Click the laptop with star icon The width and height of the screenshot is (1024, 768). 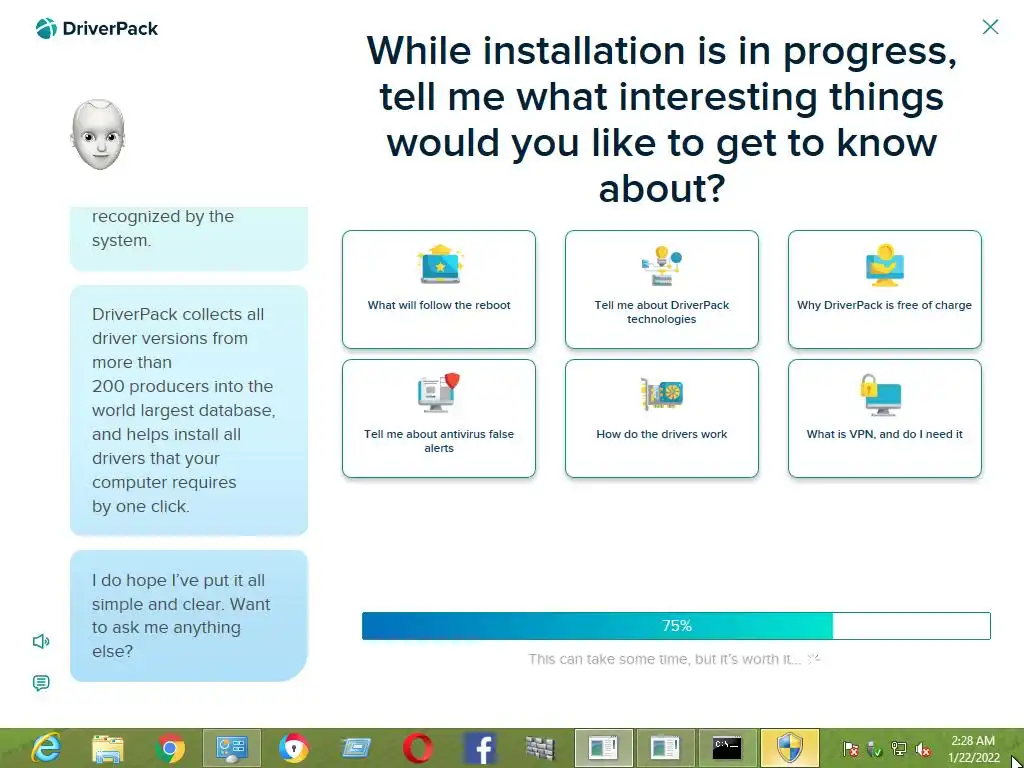[x=440, y=264]
